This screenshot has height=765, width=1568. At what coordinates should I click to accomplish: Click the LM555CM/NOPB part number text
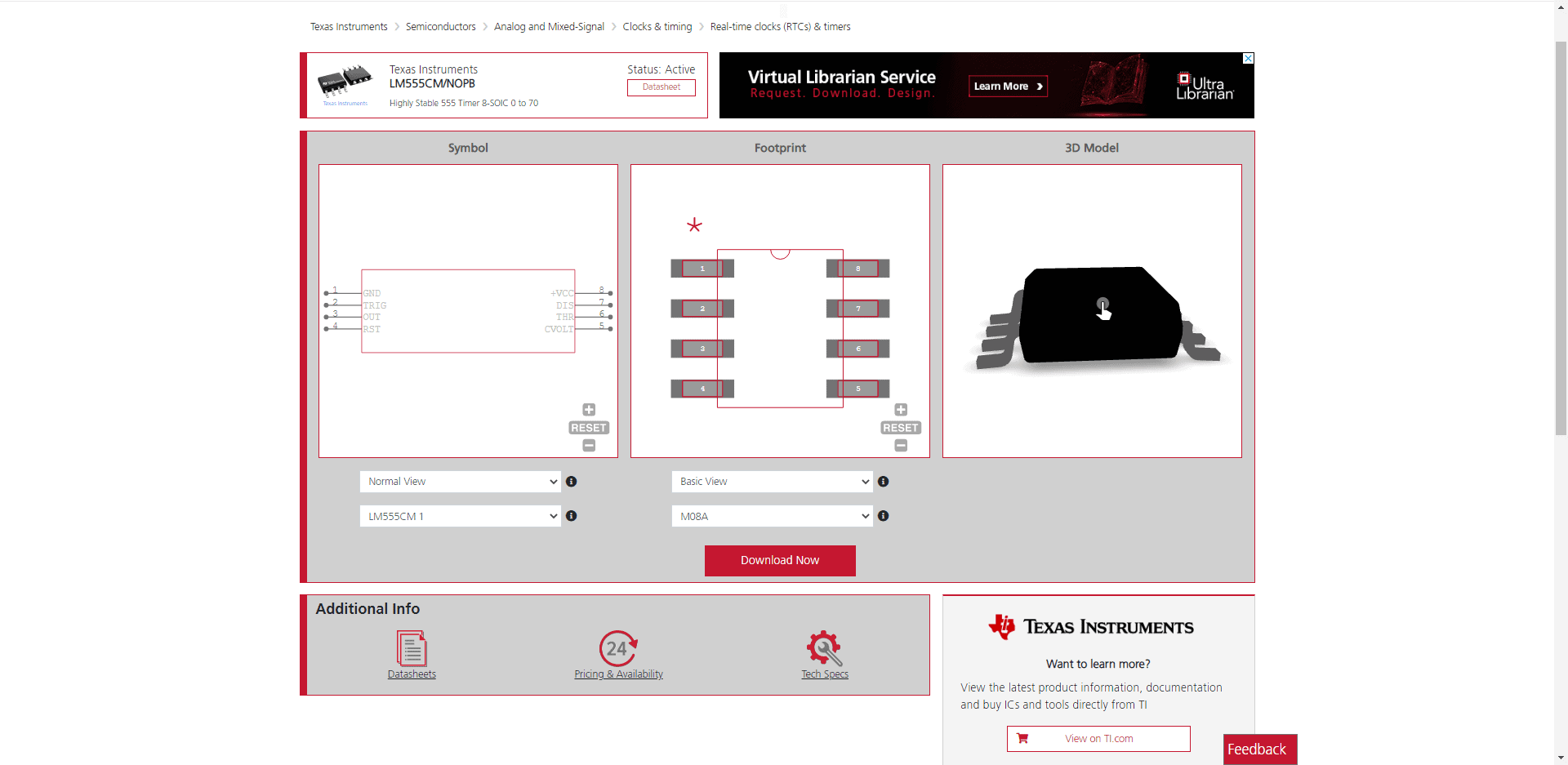[432, 83]
